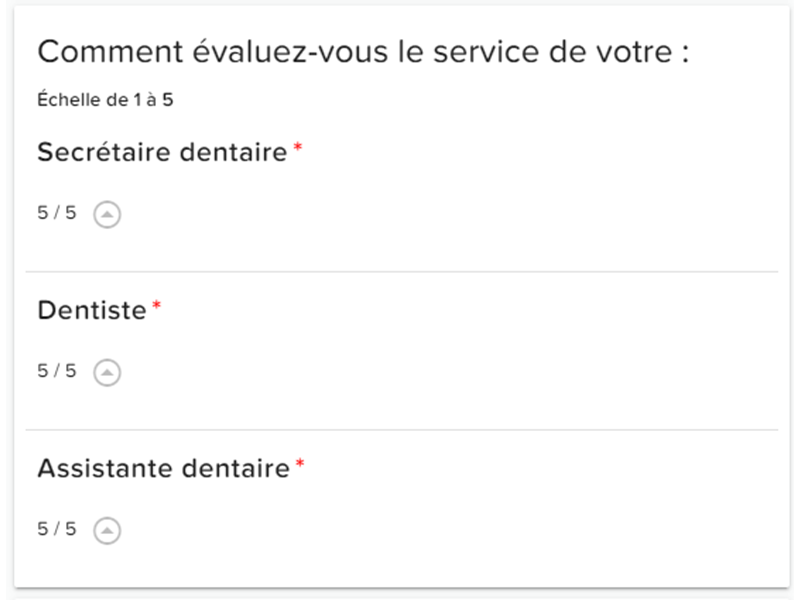Tap the Assistante dentaire circular arrow icon

click(107, 530)
